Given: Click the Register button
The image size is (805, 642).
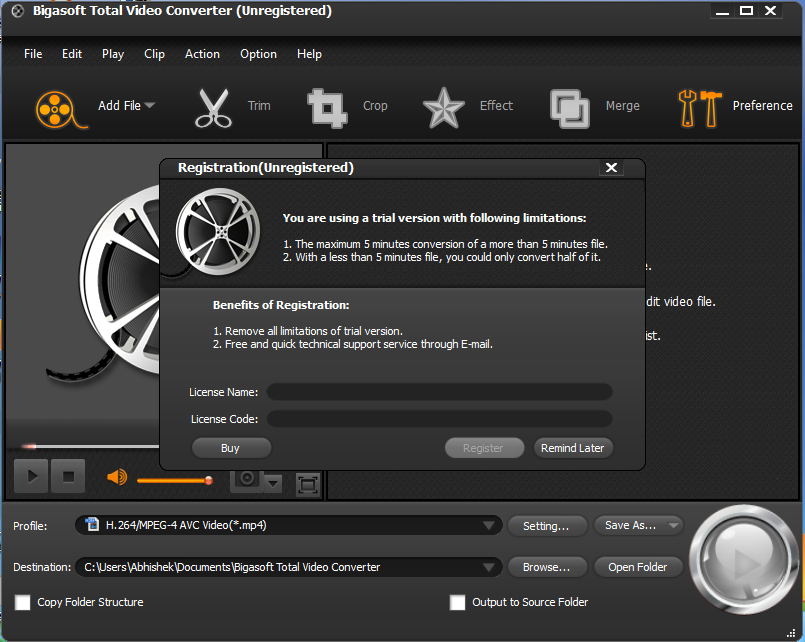Looking at the screenshot, I should [x=484, y=448].
